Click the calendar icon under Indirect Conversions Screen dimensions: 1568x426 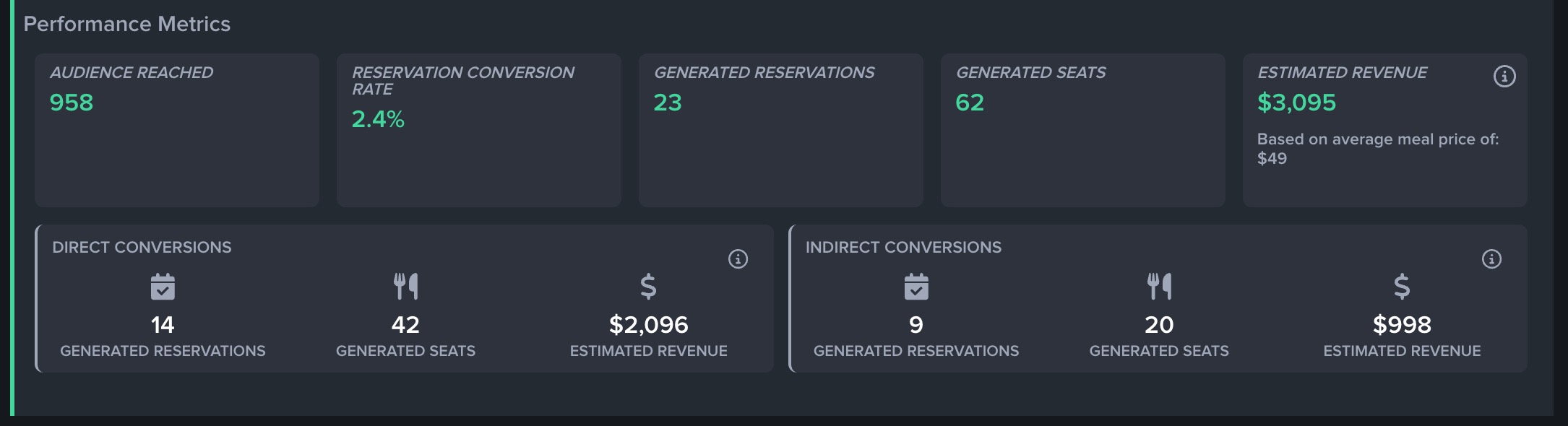(916, 287)
